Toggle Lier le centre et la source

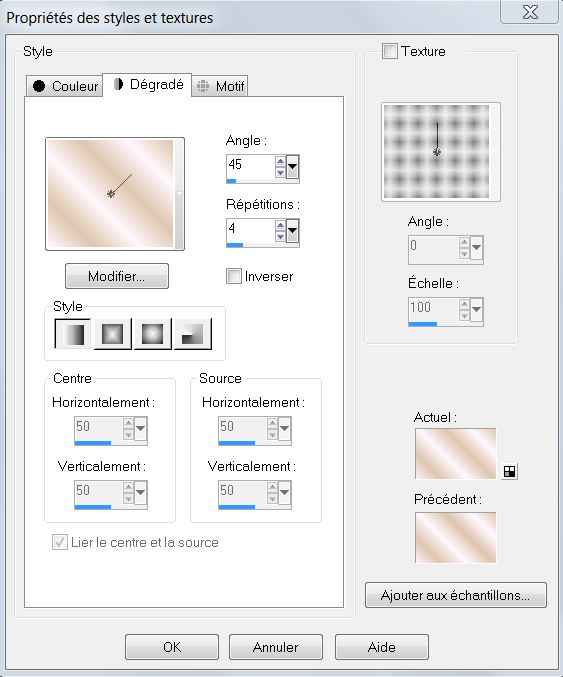pos(60,542)
